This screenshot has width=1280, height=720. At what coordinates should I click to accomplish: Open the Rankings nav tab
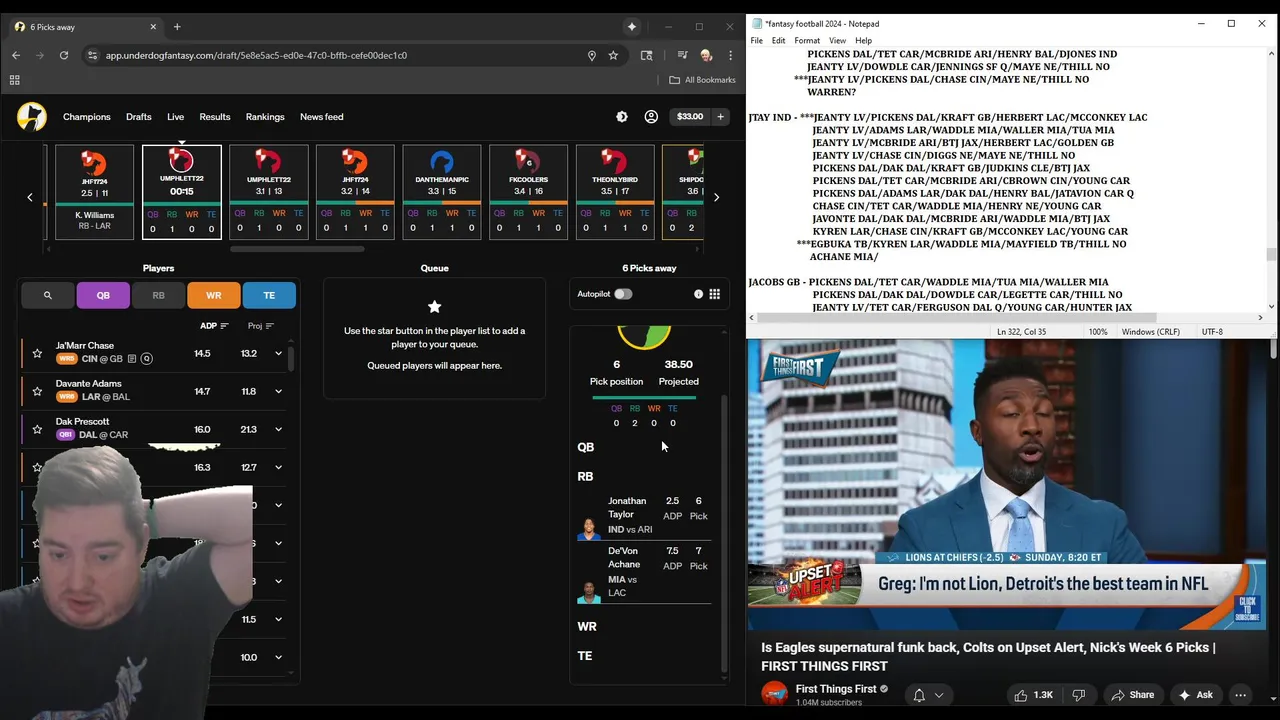[x=265, y=117]
